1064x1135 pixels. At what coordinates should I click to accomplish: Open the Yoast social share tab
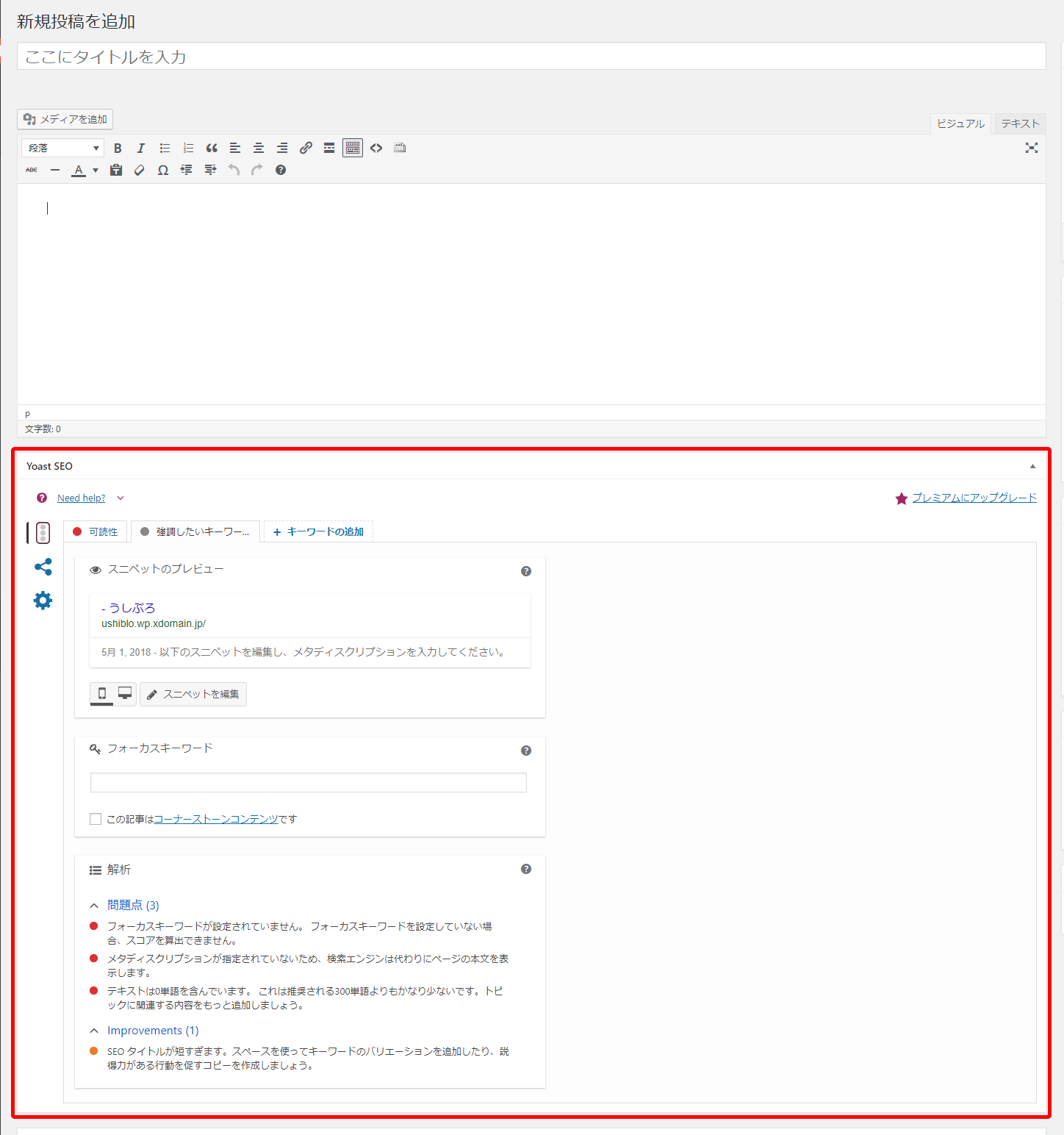pos(43,567)
